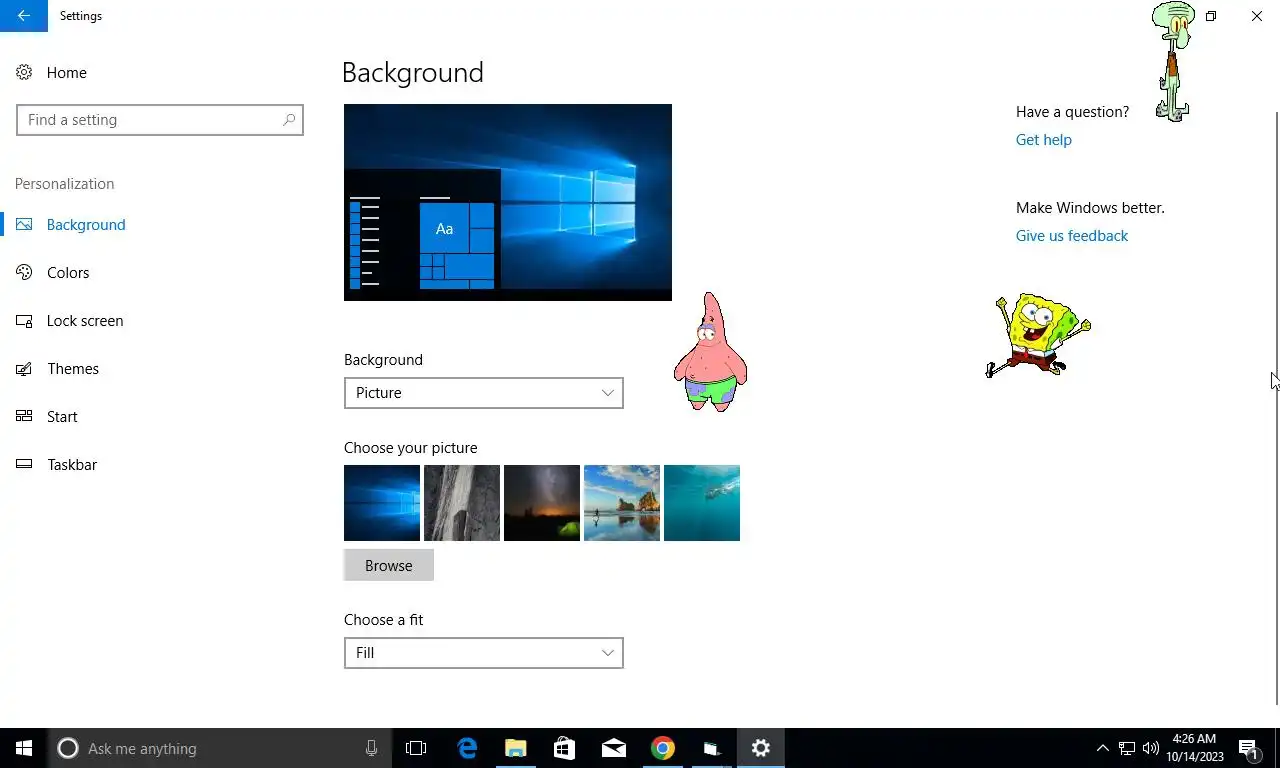The image size is (1280, 768).
Task: Open the Background type dropdown showing Picture
Action: click(484, 393)
